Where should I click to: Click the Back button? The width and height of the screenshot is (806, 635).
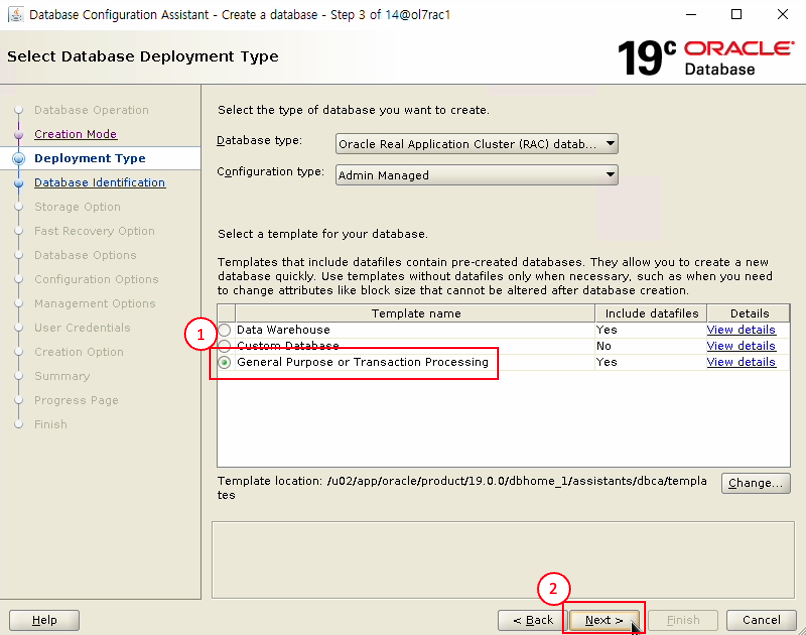coord(533,620)
